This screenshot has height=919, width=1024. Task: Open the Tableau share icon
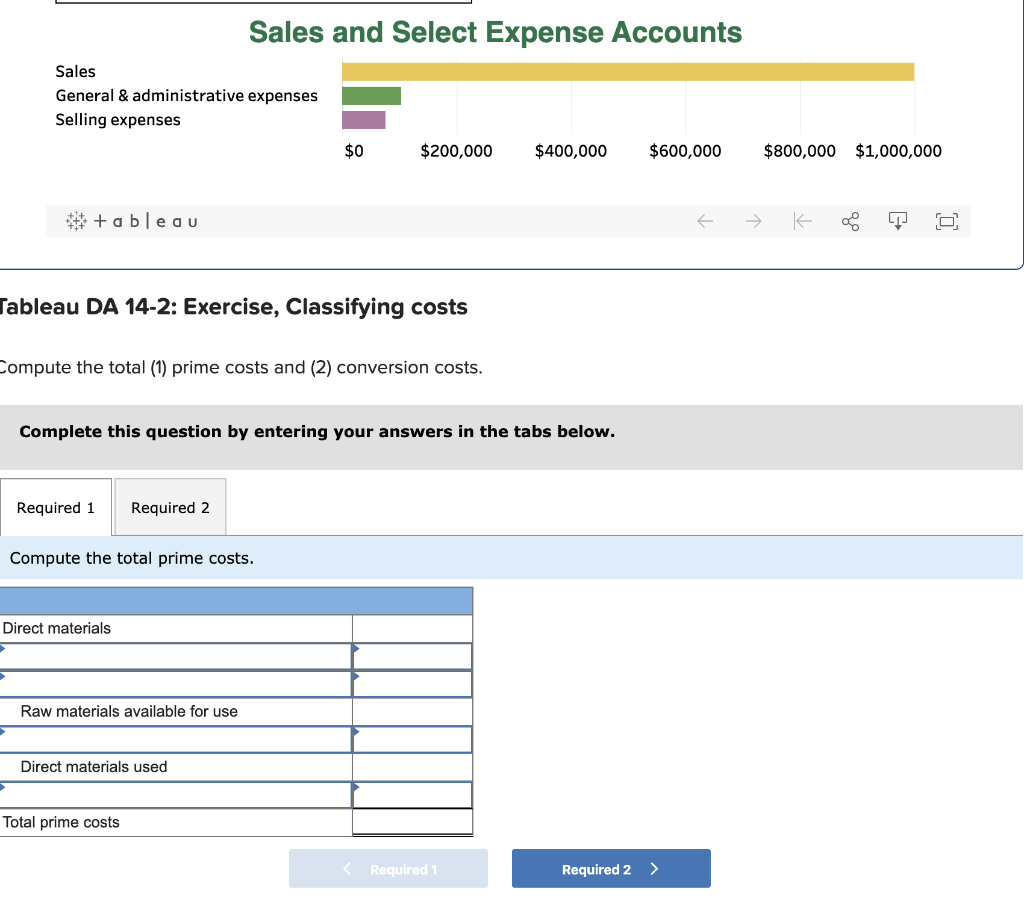pos(850,221)
